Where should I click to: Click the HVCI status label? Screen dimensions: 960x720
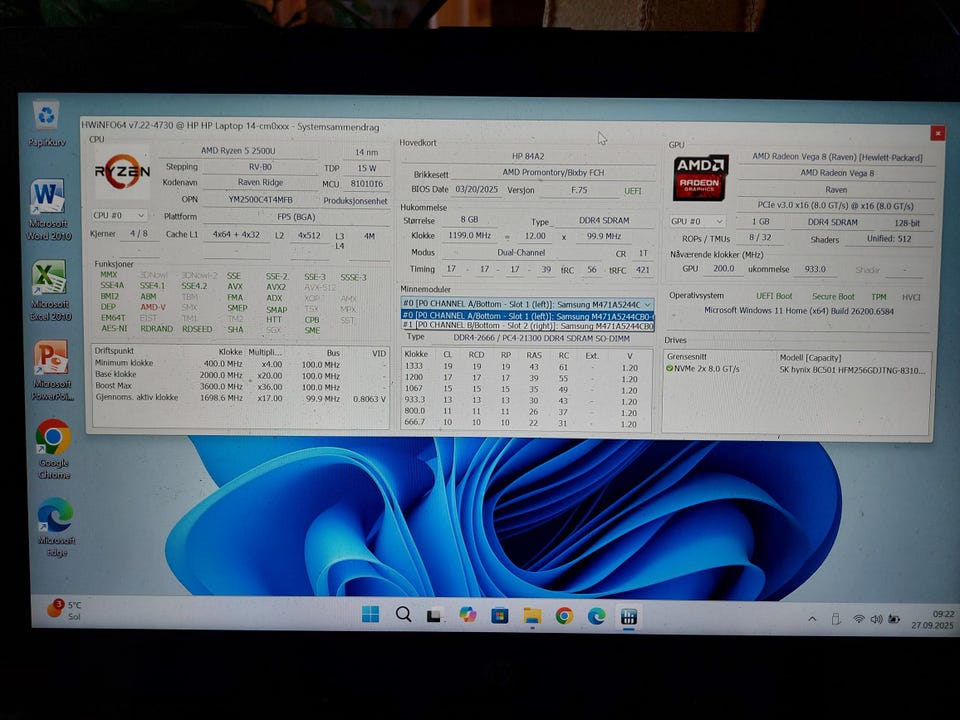pos(910,297)
